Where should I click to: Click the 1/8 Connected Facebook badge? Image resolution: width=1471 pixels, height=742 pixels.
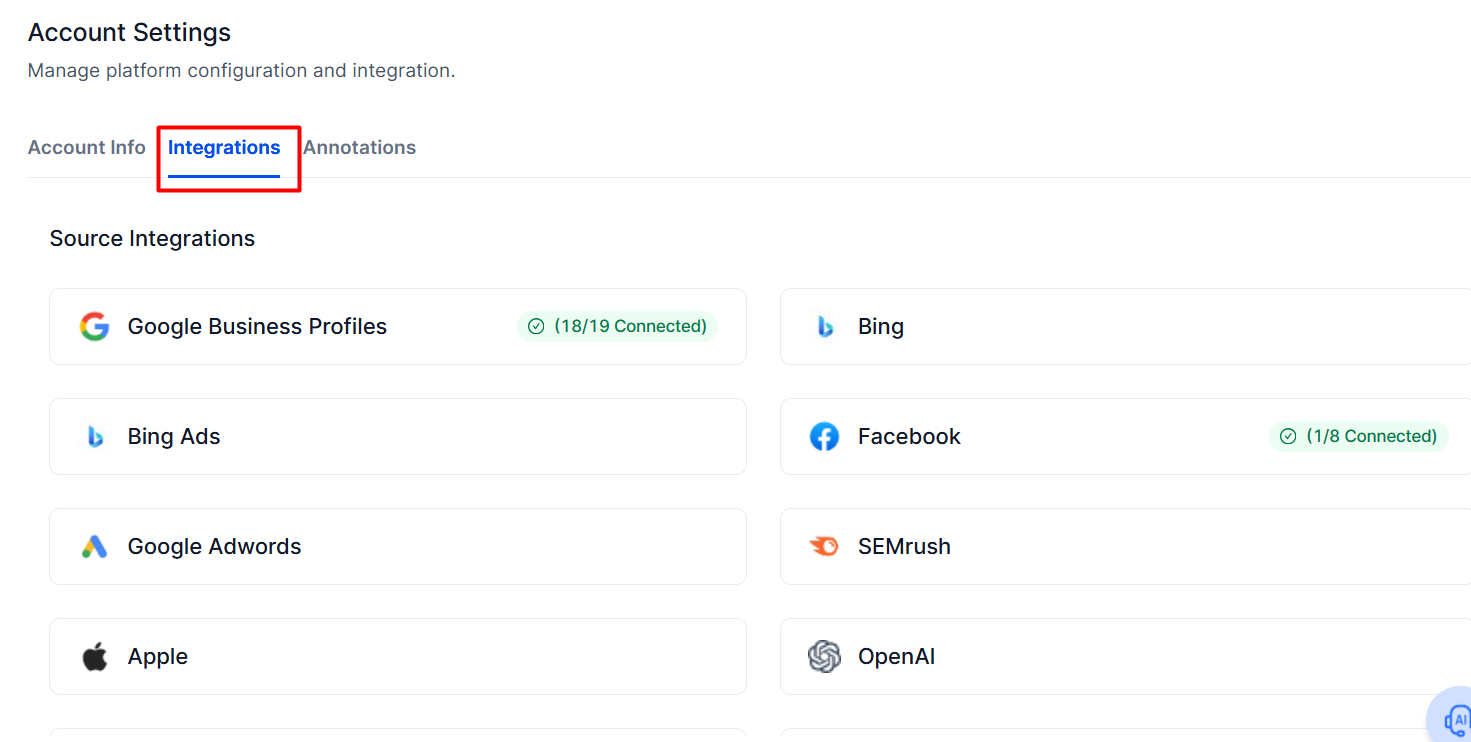tap(1359, 437)
